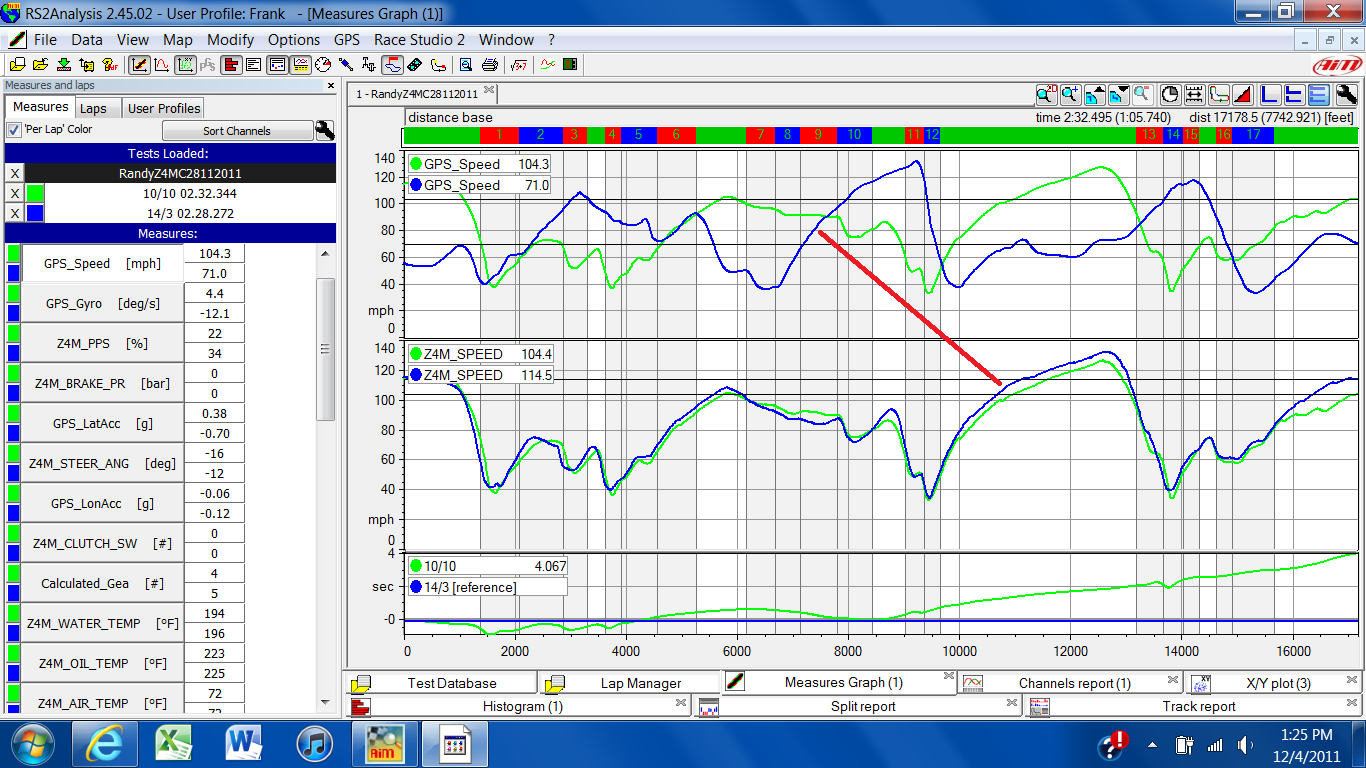Click the printer toolbar icon
1366x768 pixels.
(490, 65)
